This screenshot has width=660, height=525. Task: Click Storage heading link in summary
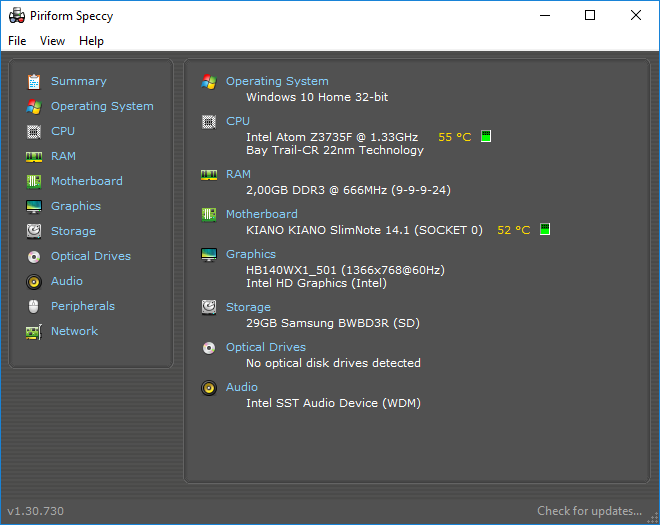pyautogui.click(x=248, y=307)
